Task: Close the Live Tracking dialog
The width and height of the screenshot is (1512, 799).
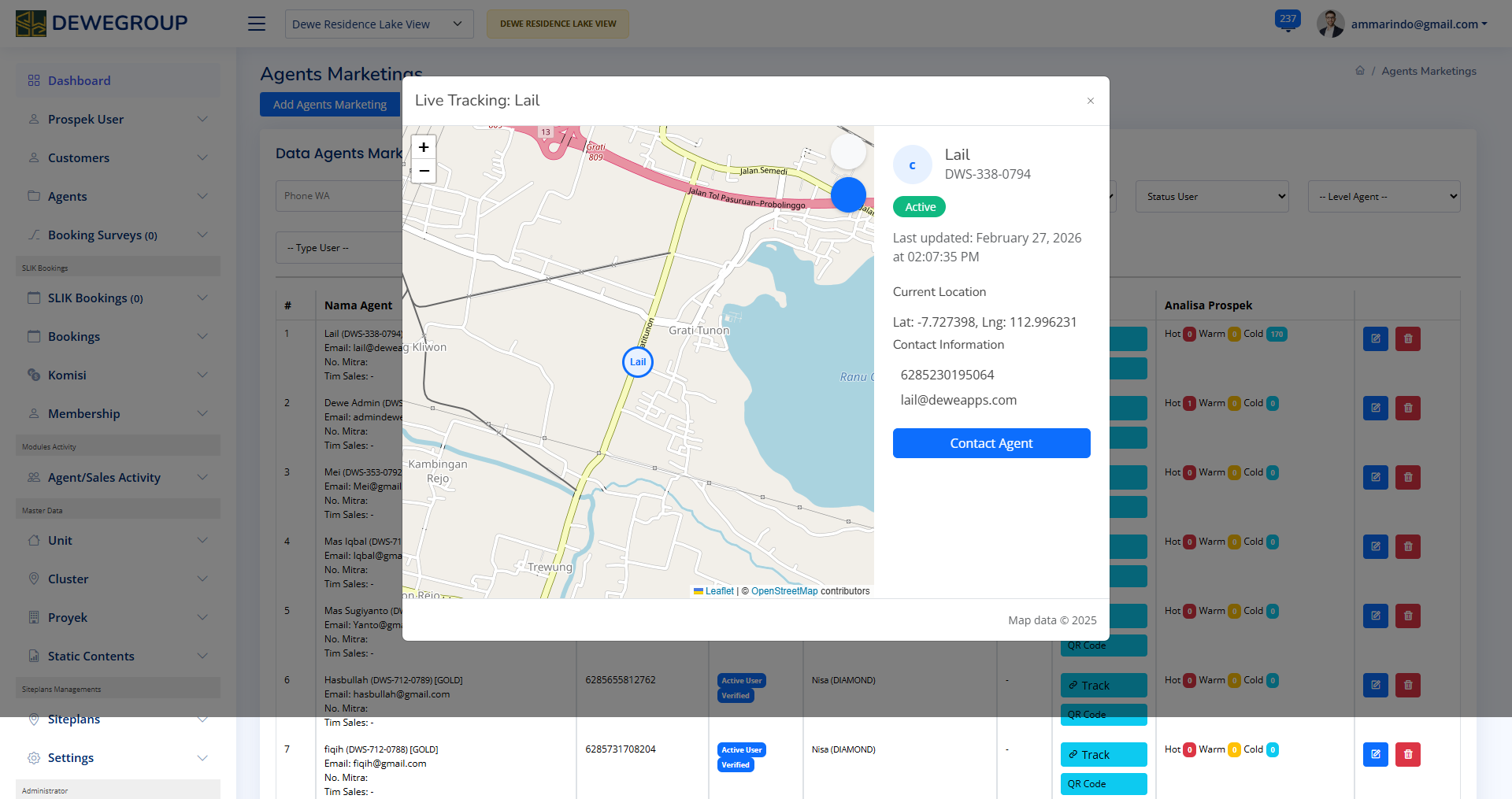Action: pyautogui.click(x=1091, y=101)
